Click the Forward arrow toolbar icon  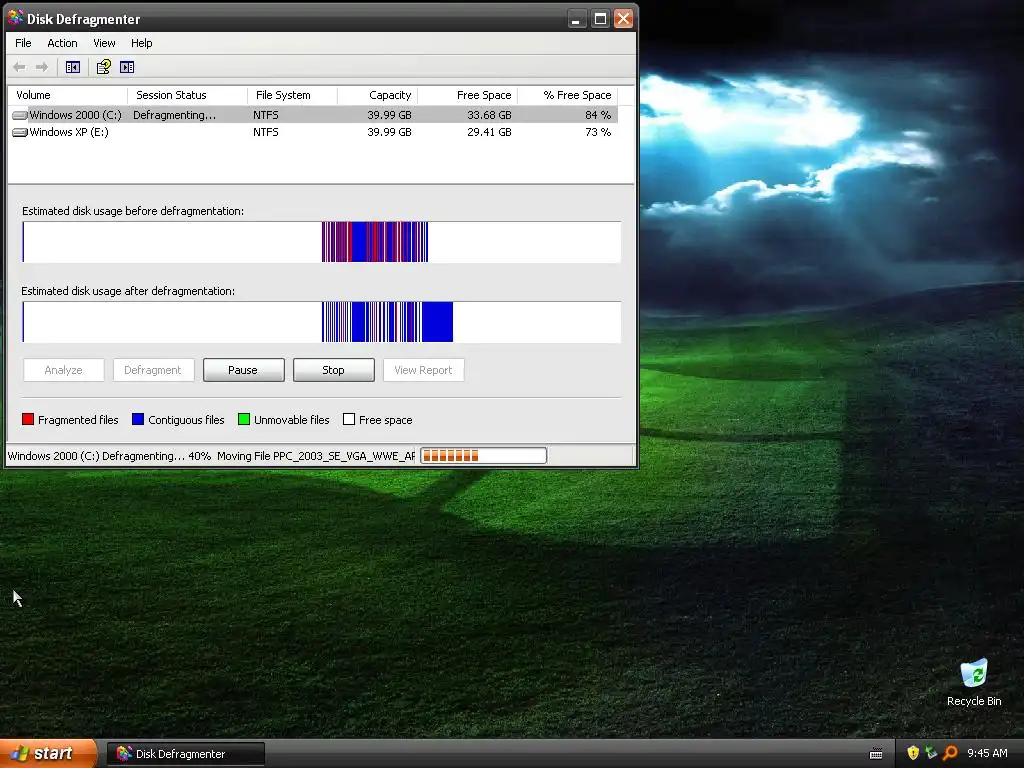tap(42, 67)
